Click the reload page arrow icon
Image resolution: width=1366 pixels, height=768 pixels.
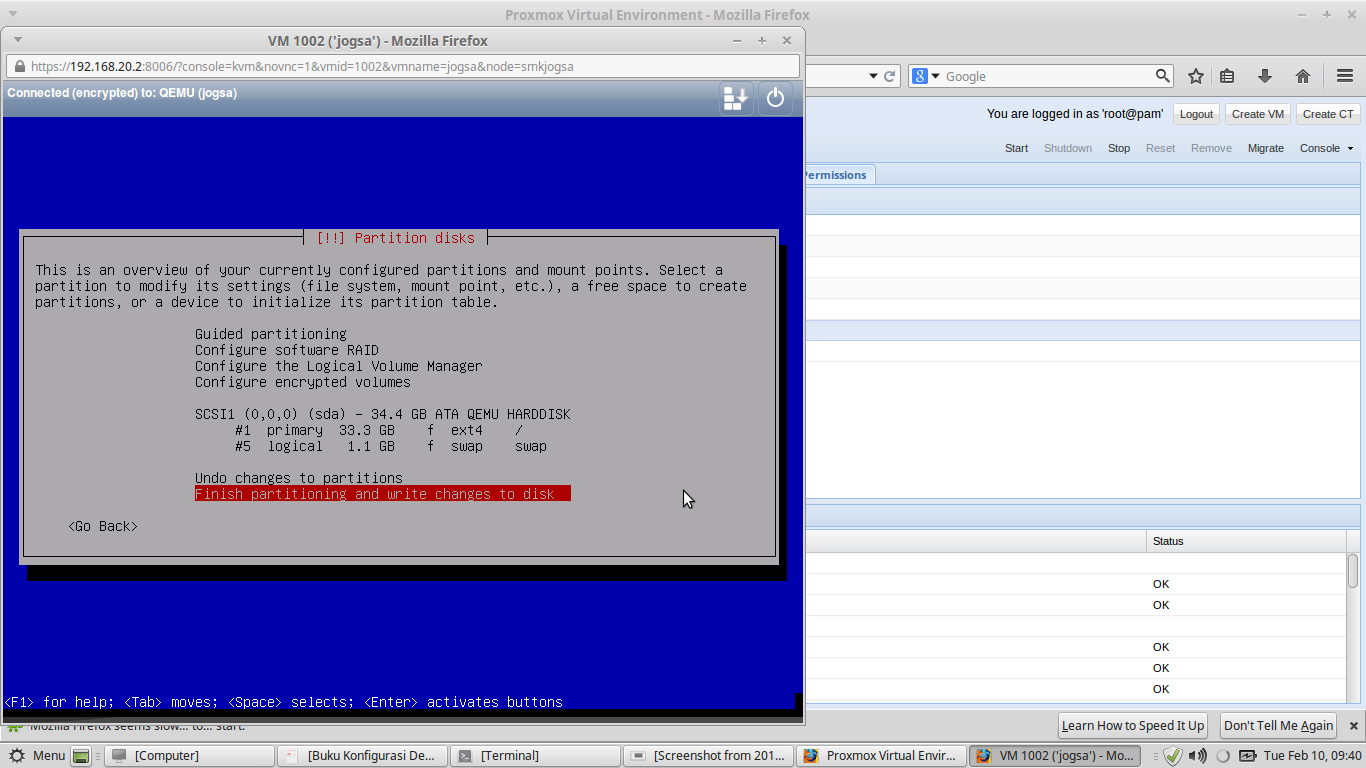pyautogui.click(x=889, y=76)
